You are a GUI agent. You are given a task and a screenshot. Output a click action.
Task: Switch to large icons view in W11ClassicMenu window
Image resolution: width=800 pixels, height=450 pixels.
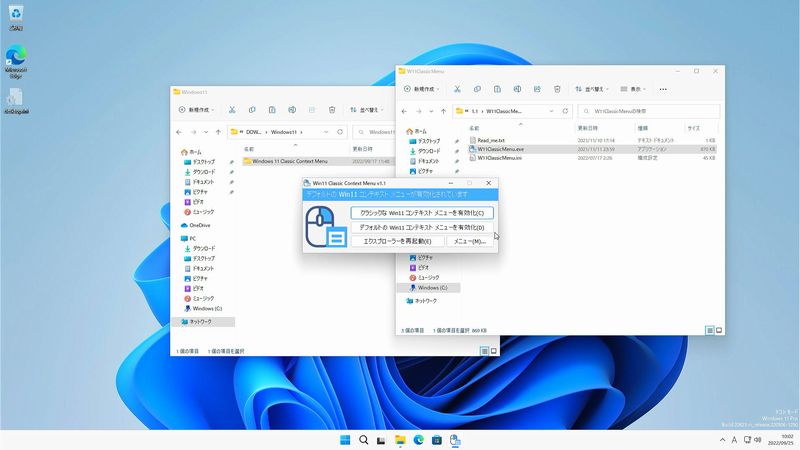719,330
